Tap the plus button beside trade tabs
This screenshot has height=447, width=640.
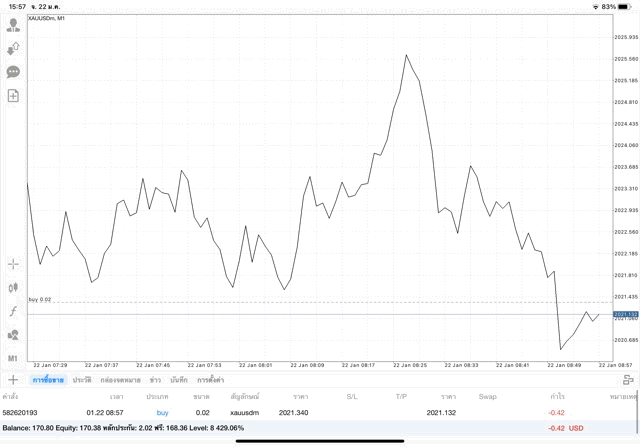point(13,380)
